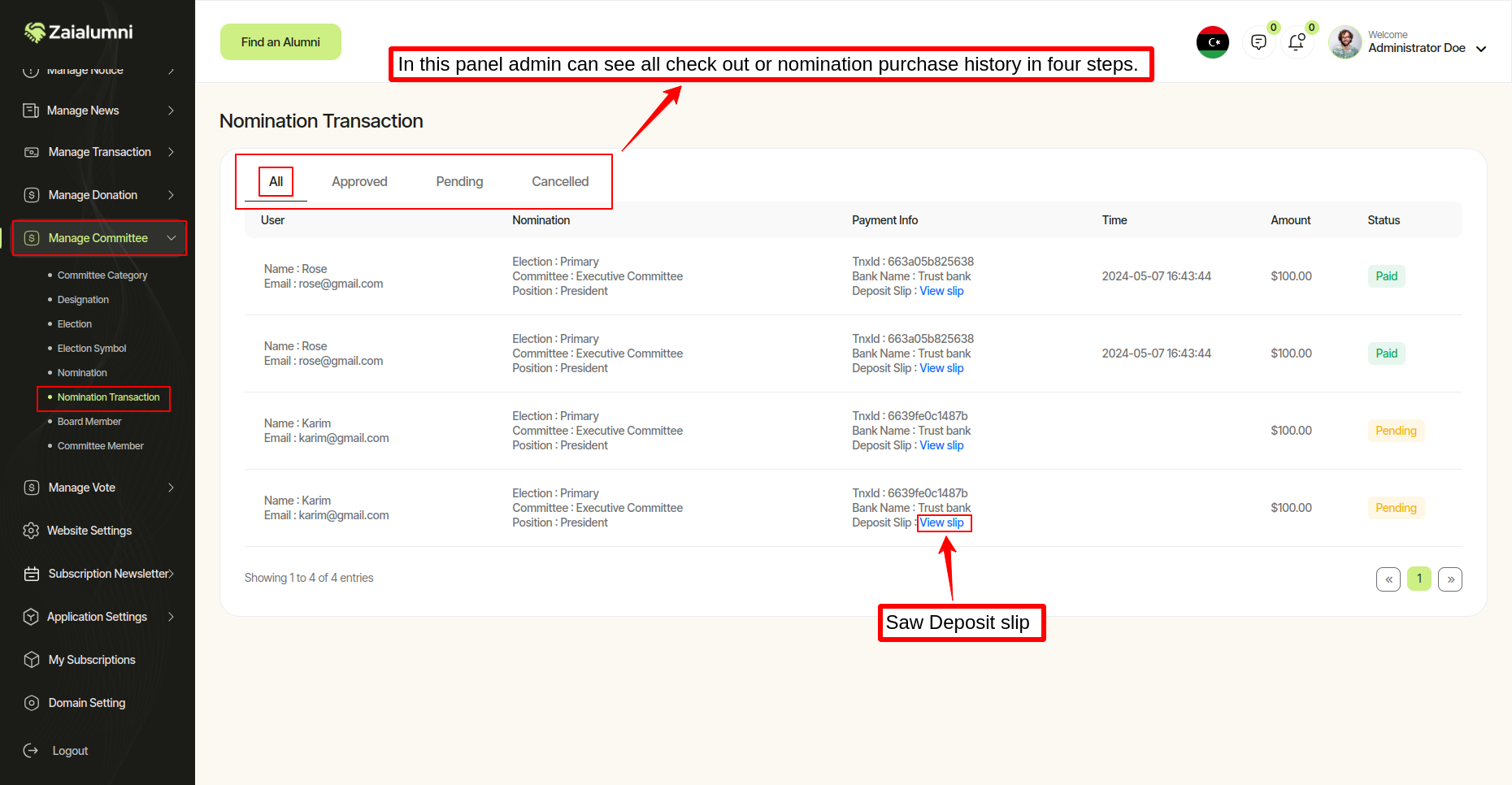The height and width of the screenshot is (785, 1512).
Task: Click the Zaialumni logo
Action: click(x=78, y=32)
